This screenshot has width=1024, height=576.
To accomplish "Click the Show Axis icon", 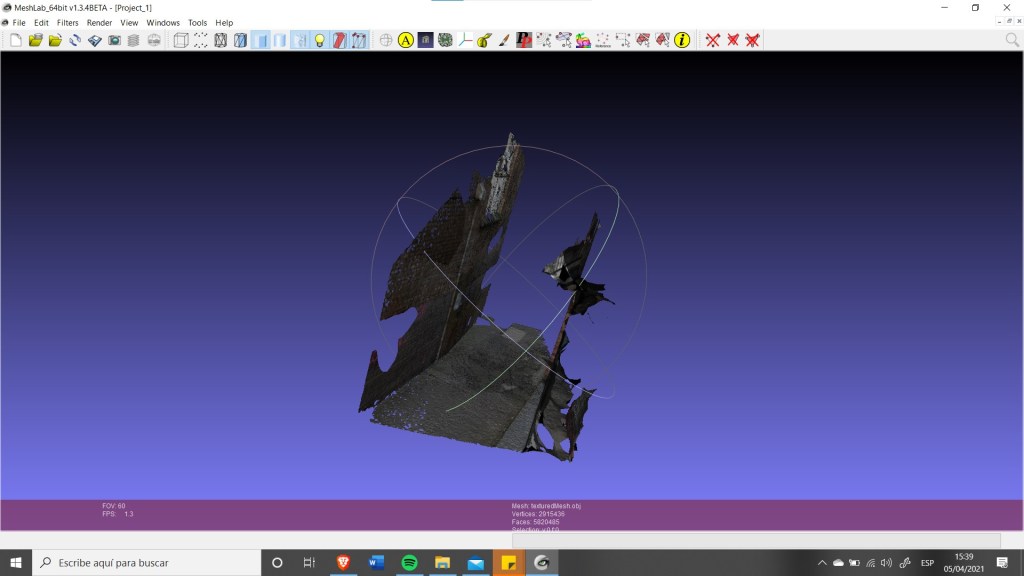I will tap(465, 40).
